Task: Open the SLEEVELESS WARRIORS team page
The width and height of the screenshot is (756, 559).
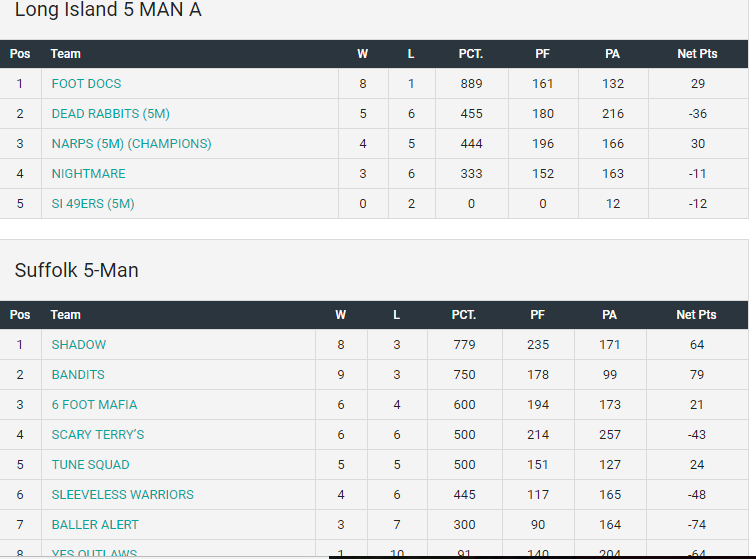Action: 122,495
